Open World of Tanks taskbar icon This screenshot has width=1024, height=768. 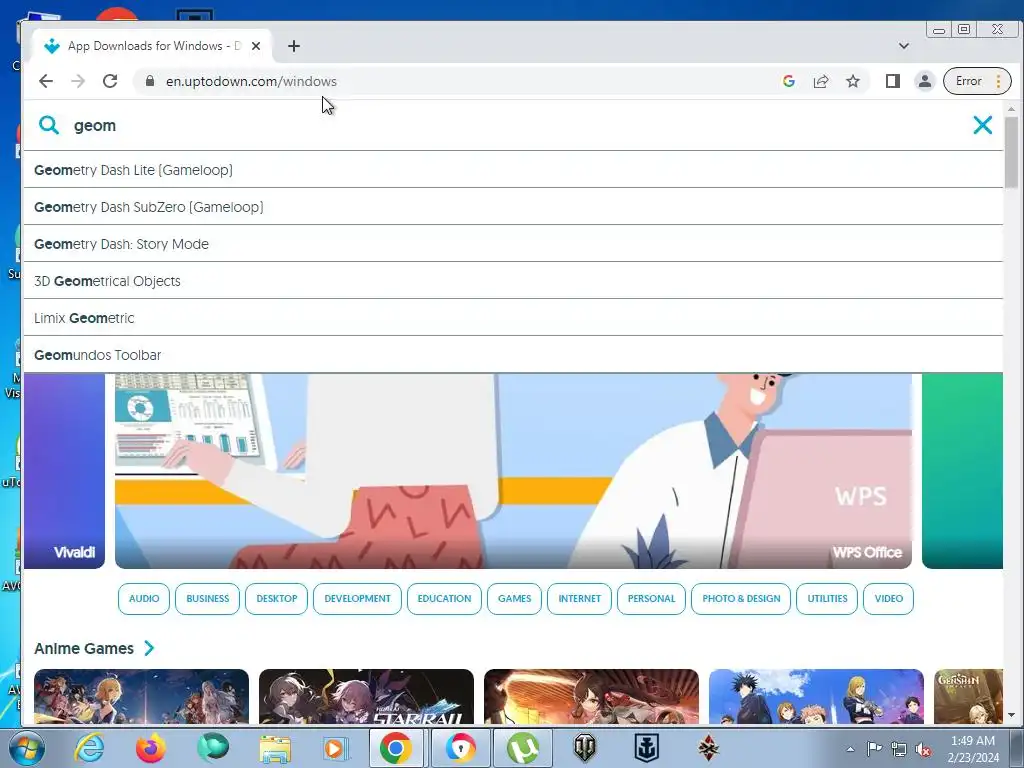584,748
